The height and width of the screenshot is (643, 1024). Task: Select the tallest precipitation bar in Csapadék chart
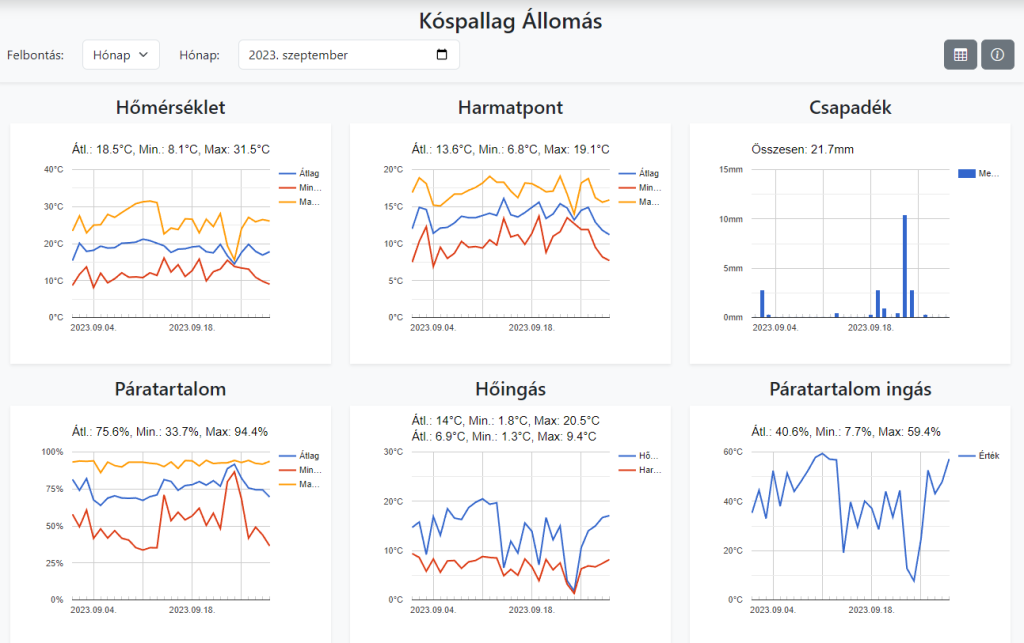coord(905,266)
